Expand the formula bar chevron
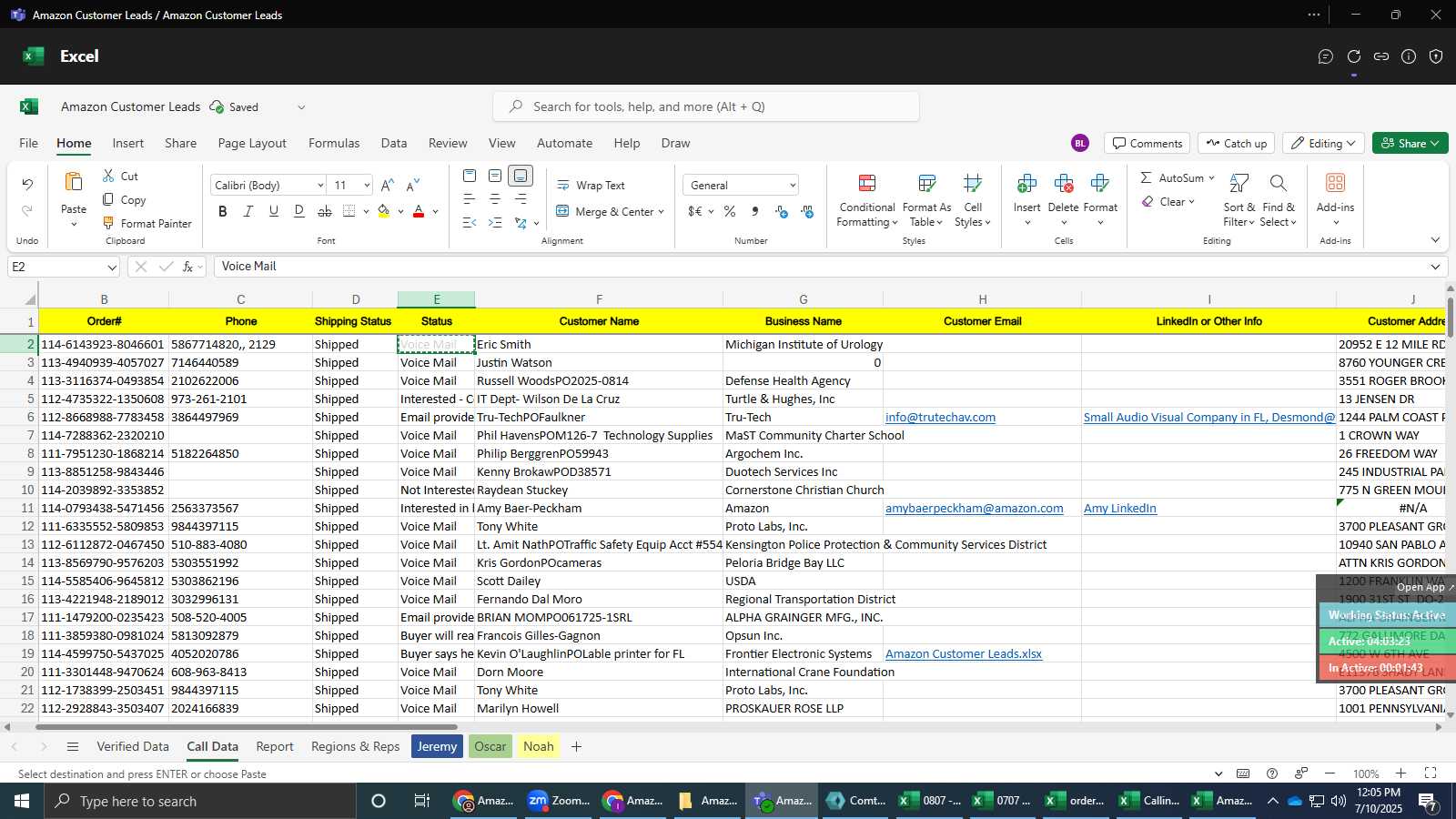1456x819 pixels. [1435, 267]
